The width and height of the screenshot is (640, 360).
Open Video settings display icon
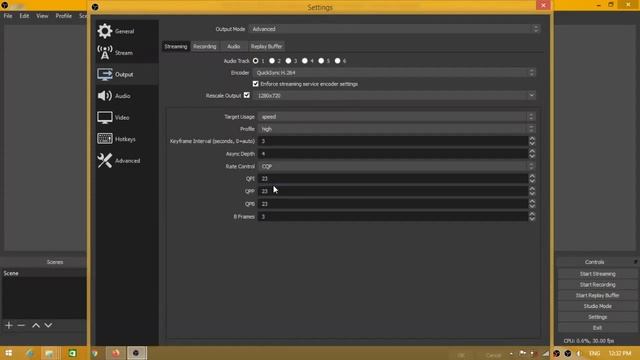tap(105, 118)
